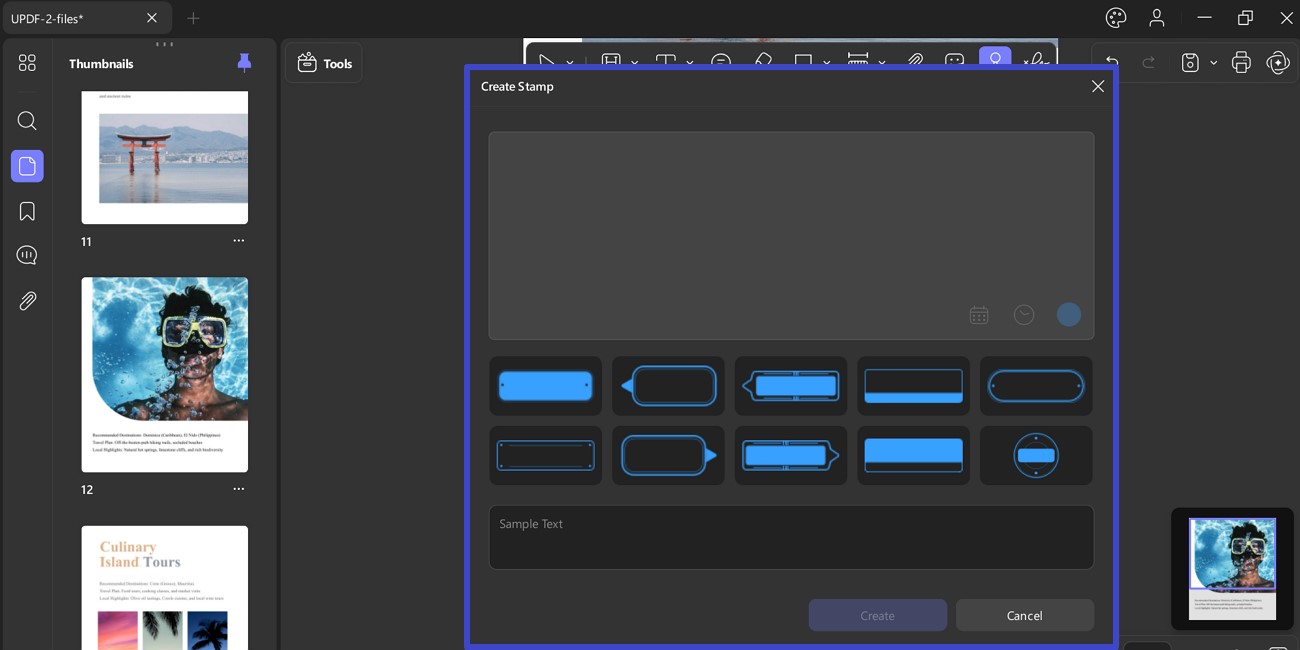Screen dimensions: 1300x650
Task: Close the Create Stamp dialog
Action: [x=1098, y=86]
